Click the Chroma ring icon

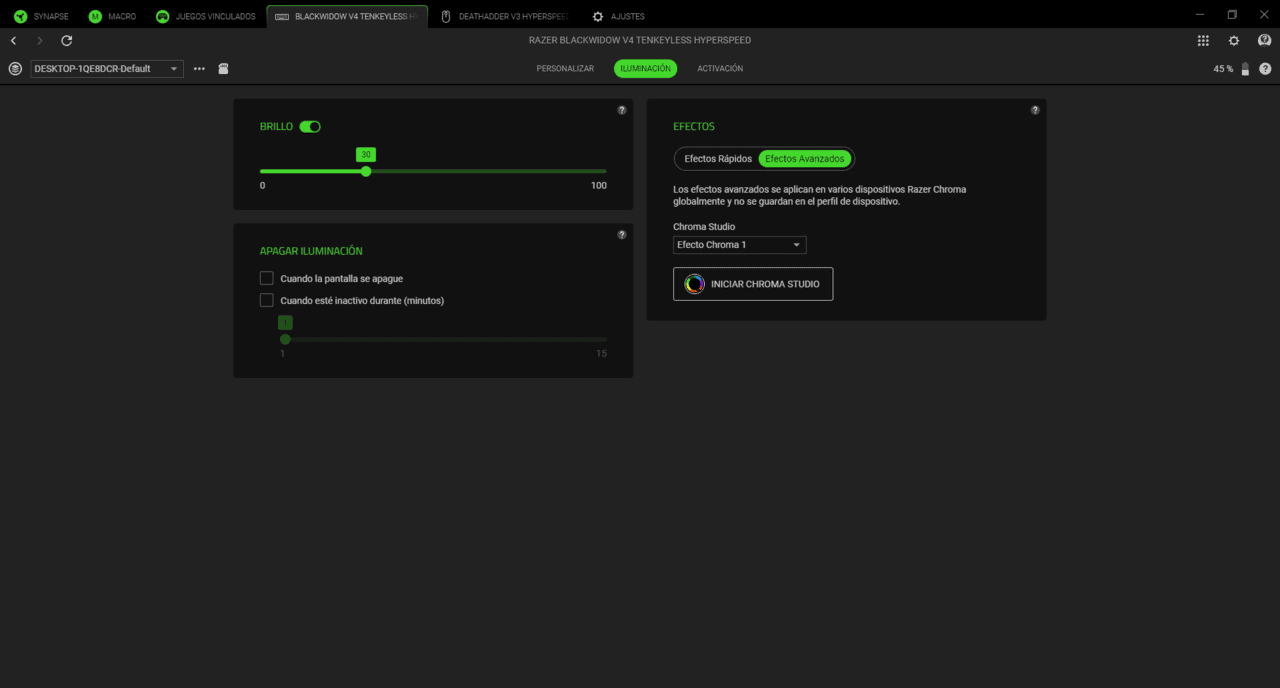coord(694,284)
